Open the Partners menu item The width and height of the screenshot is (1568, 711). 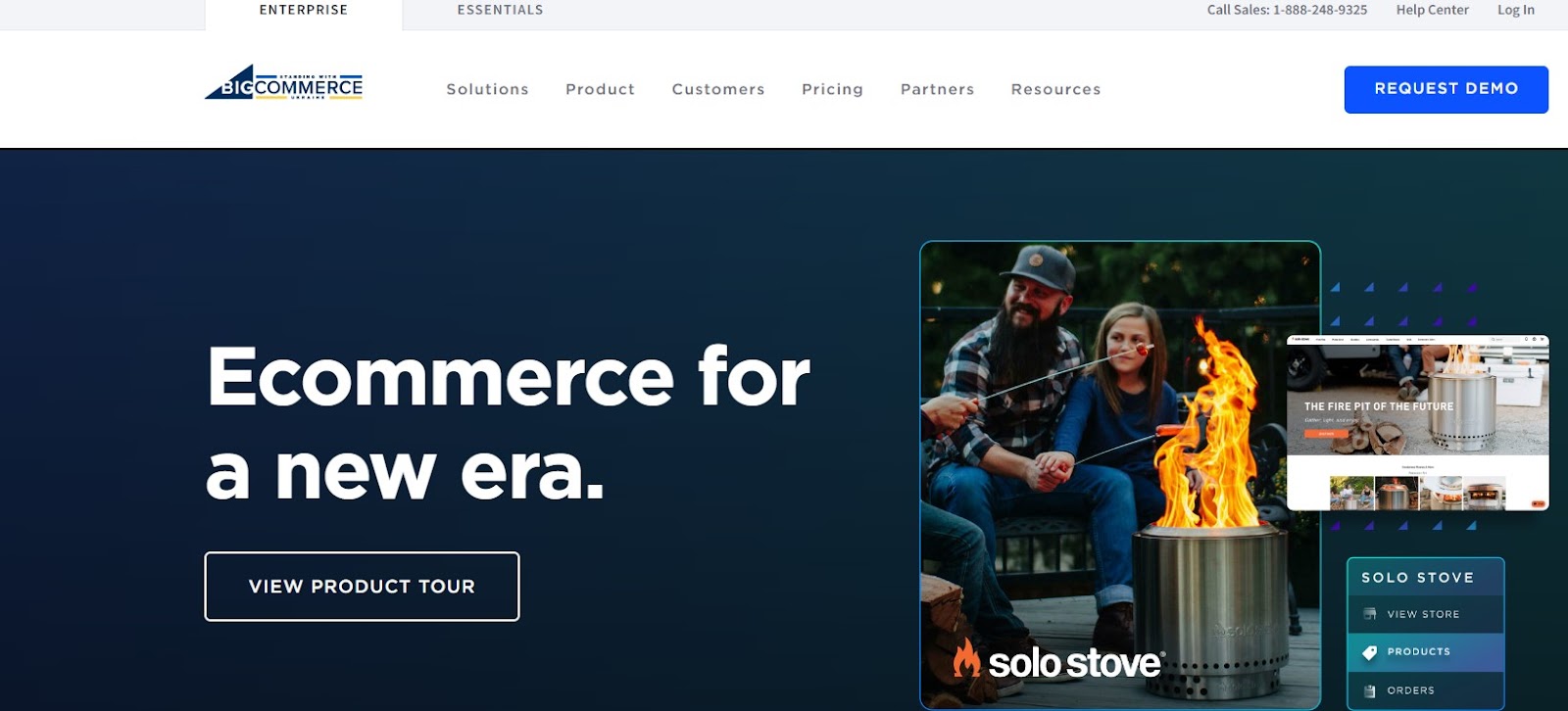(x=937, y=89)
